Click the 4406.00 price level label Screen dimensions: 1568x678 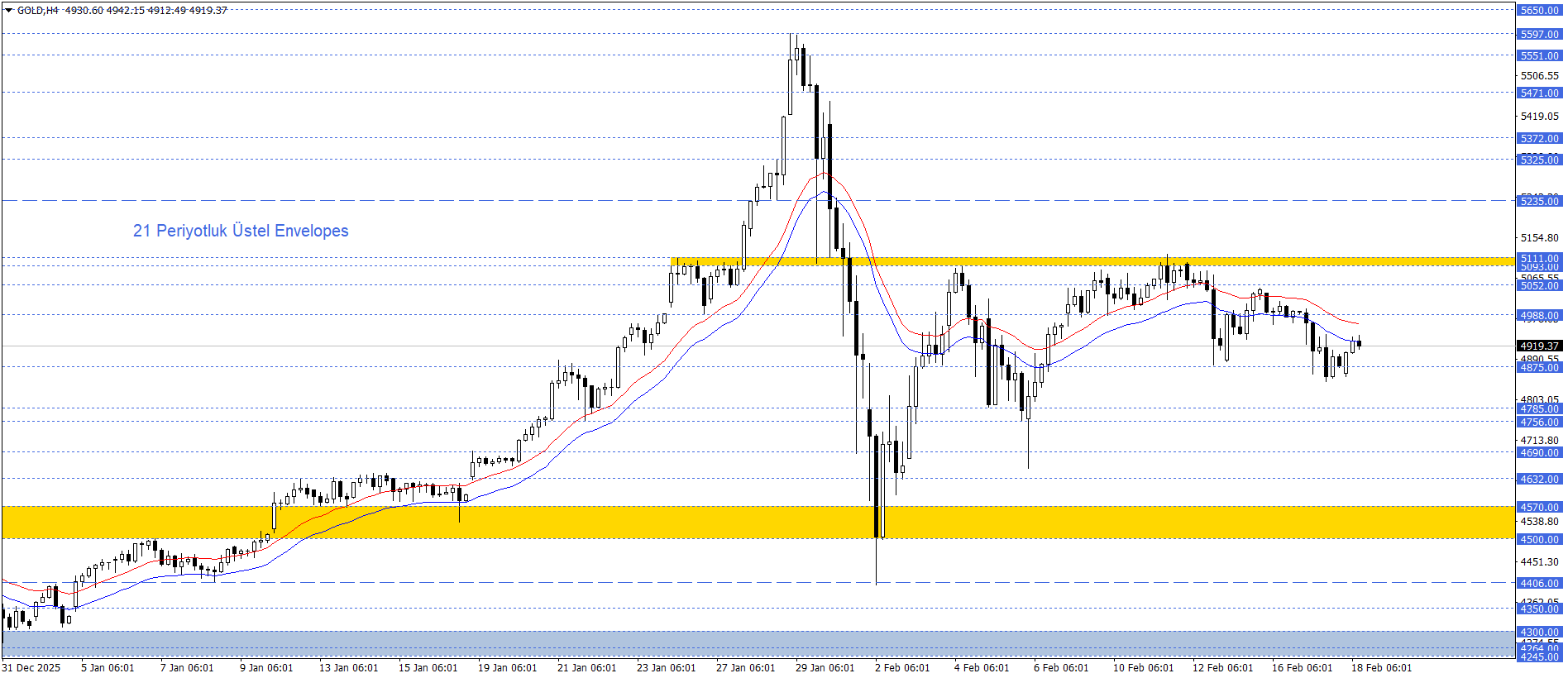pos(1539,584)
